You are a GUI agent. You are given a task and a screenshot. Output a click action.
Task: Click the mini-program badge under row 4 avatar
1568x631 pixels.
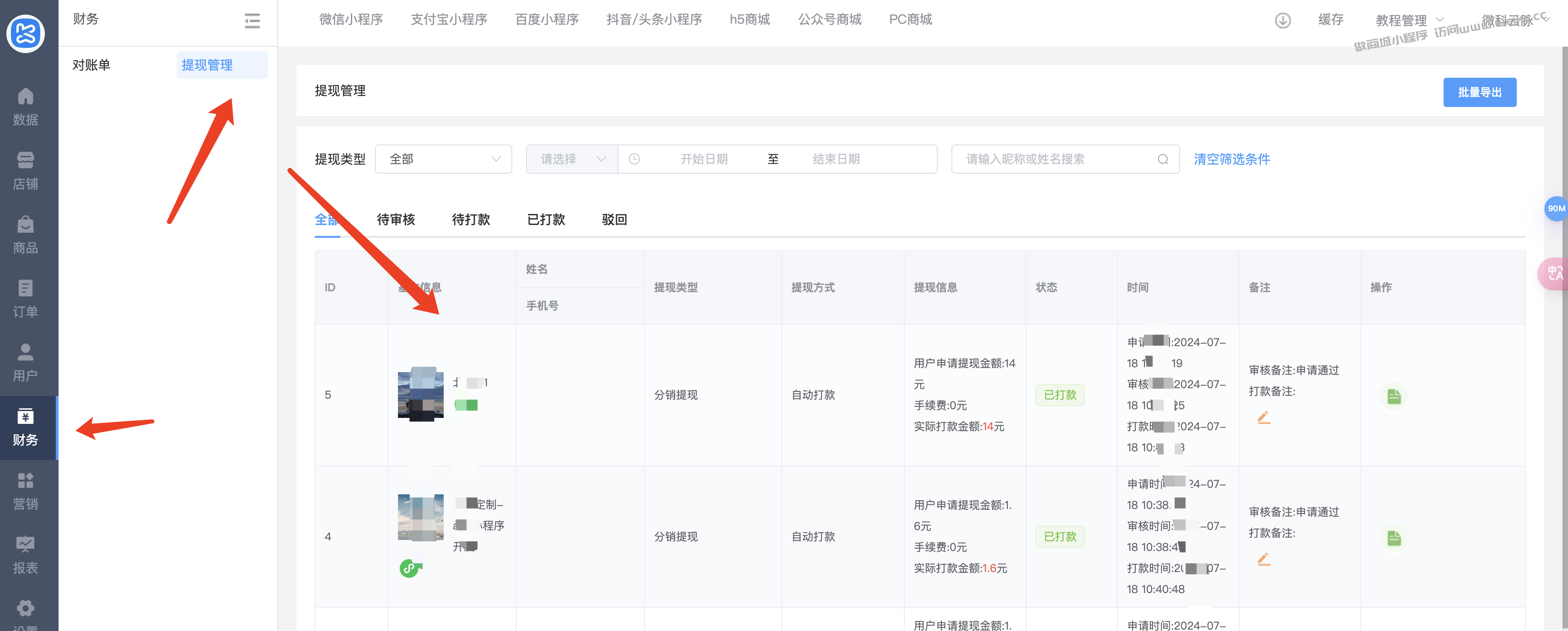[410, 568]
